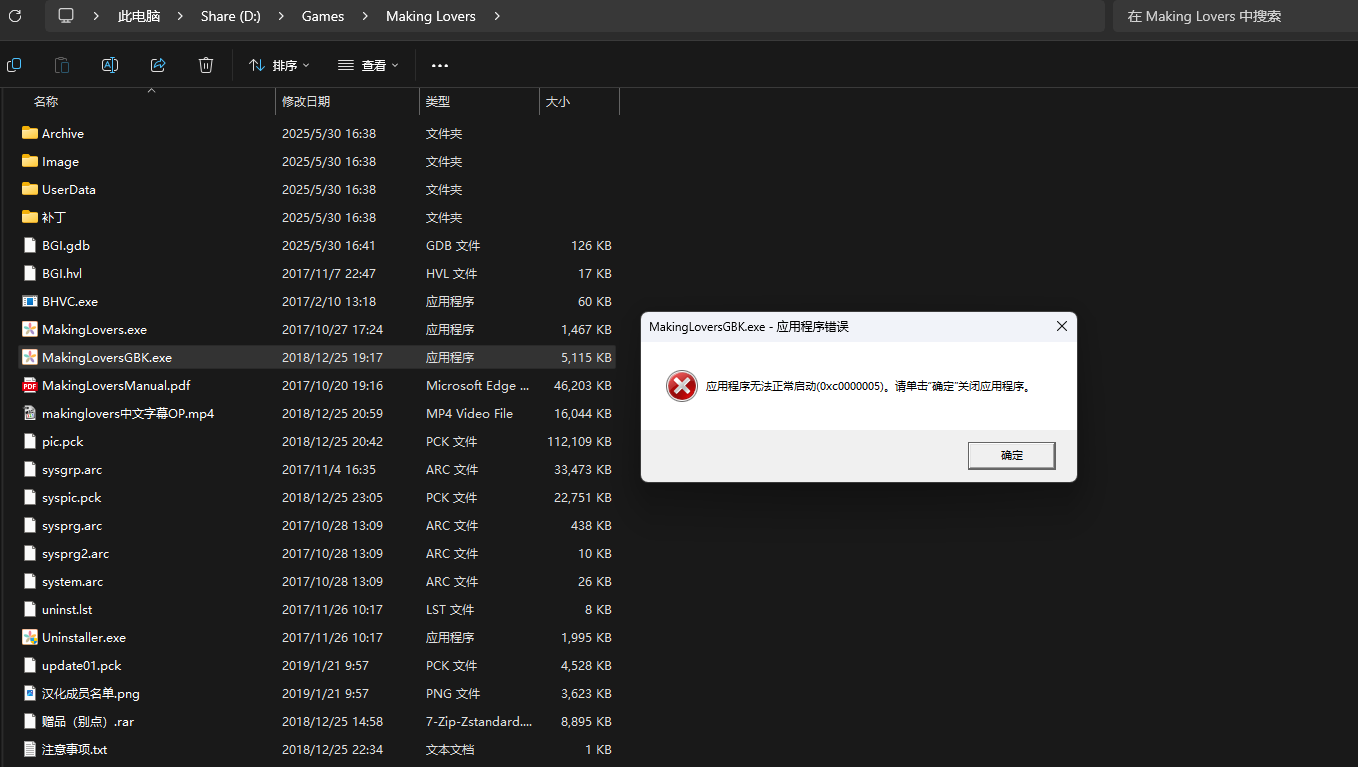The image size is (1358, 767).
Task: Click the GDB 文件 type cell
Action: 453,245
